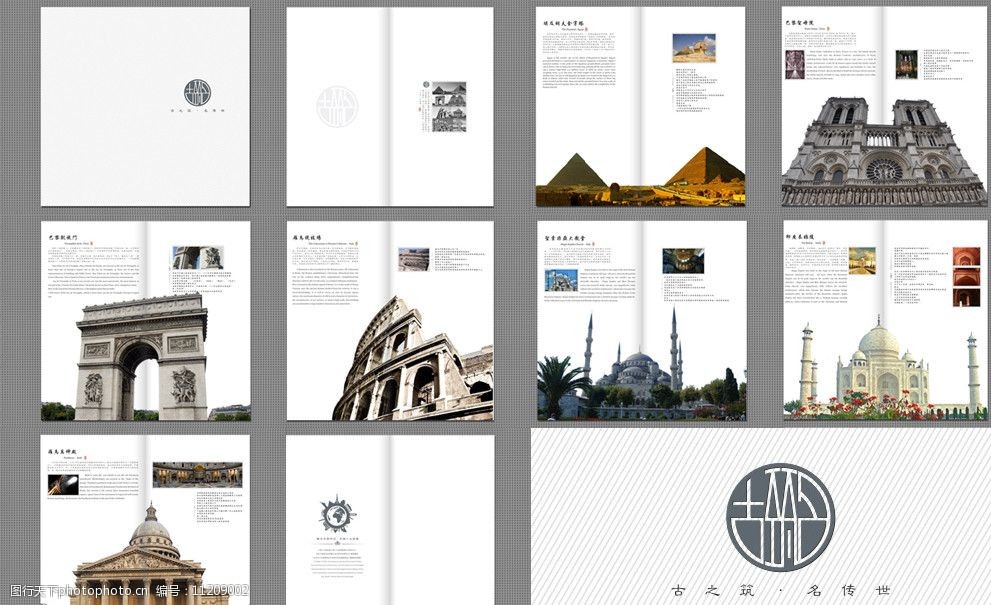Select the large Arc de Triomphe image
Screen dimensions: 991x605
coord(143,356)
